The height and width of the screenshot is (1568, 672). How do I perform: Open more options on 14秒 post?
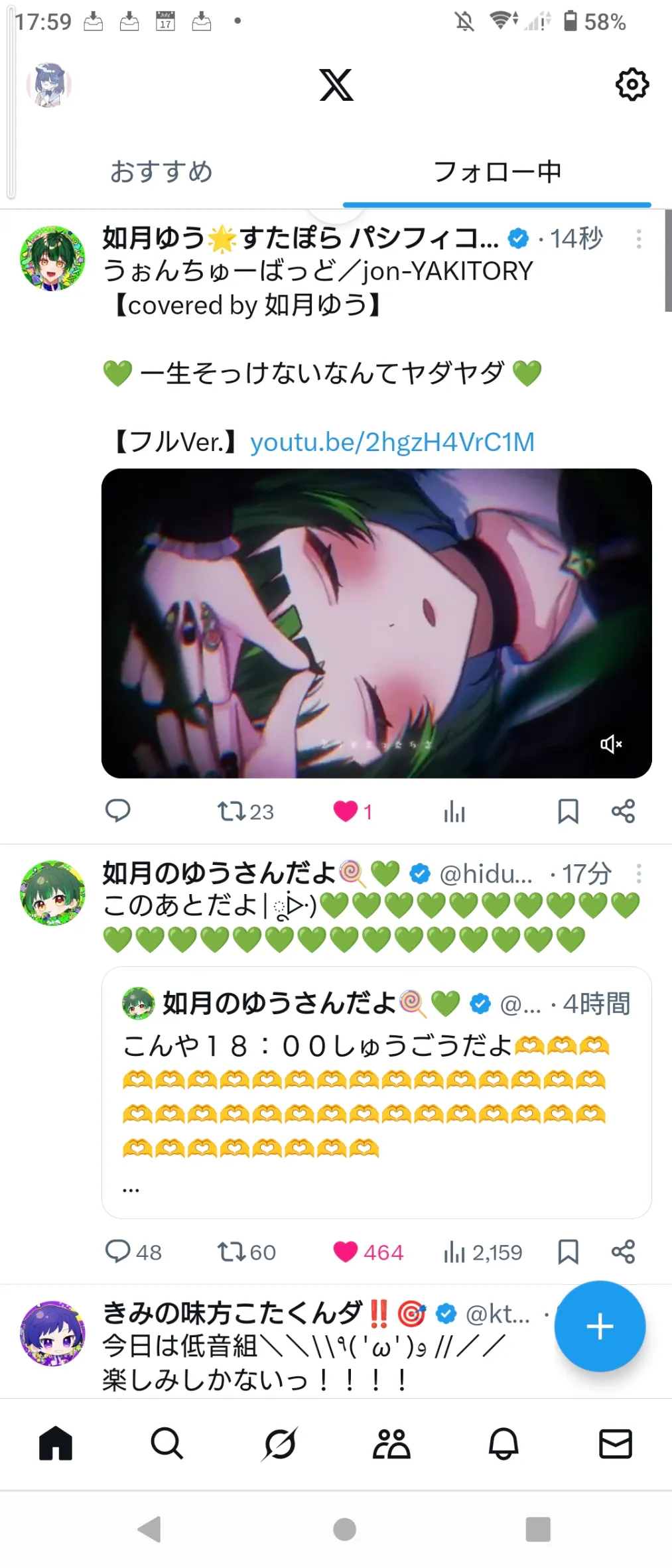tap(639, 239)
